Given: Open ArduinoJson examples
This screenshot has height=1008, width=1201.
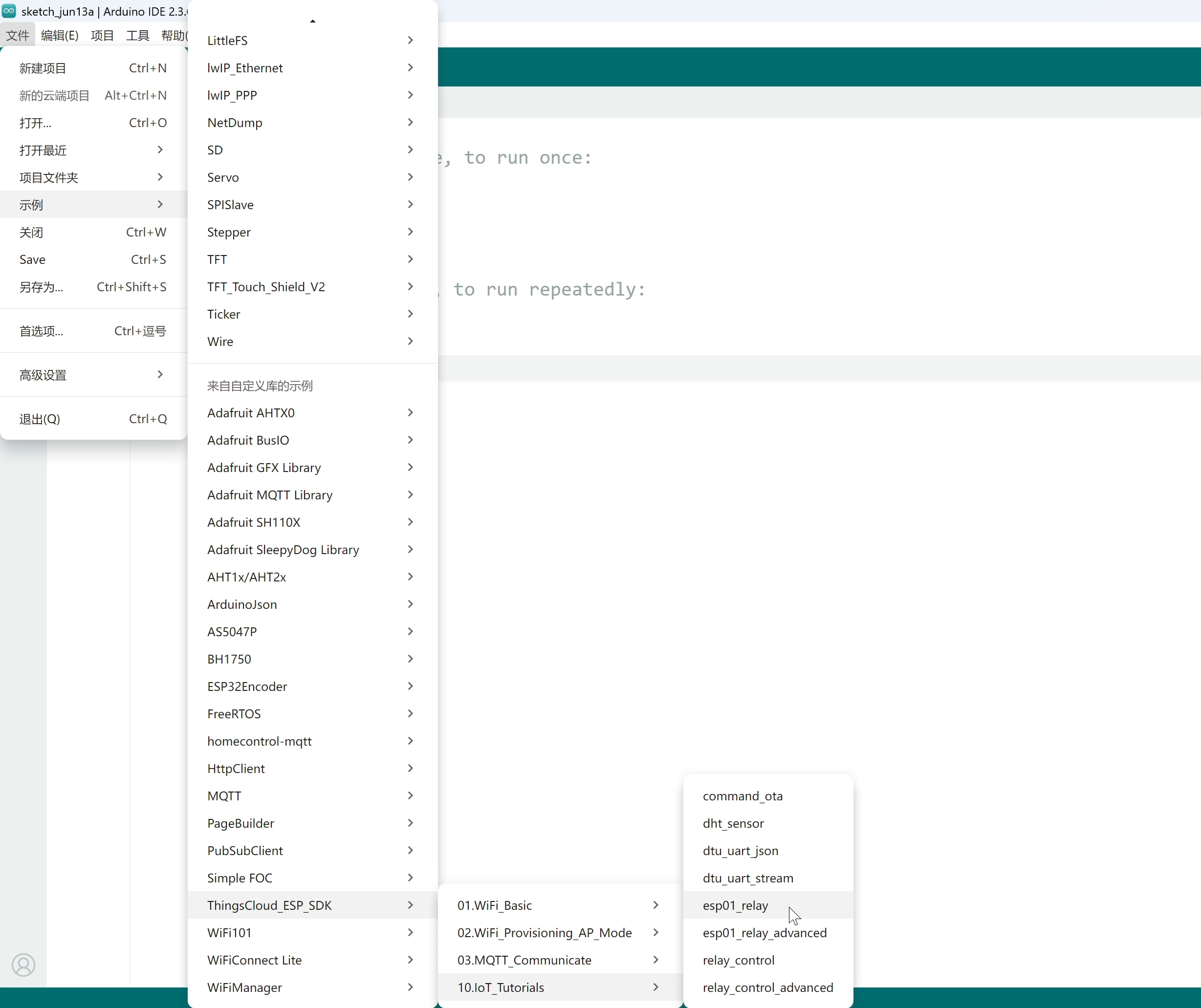Looking at the screenshot, I should pos(313,604).
